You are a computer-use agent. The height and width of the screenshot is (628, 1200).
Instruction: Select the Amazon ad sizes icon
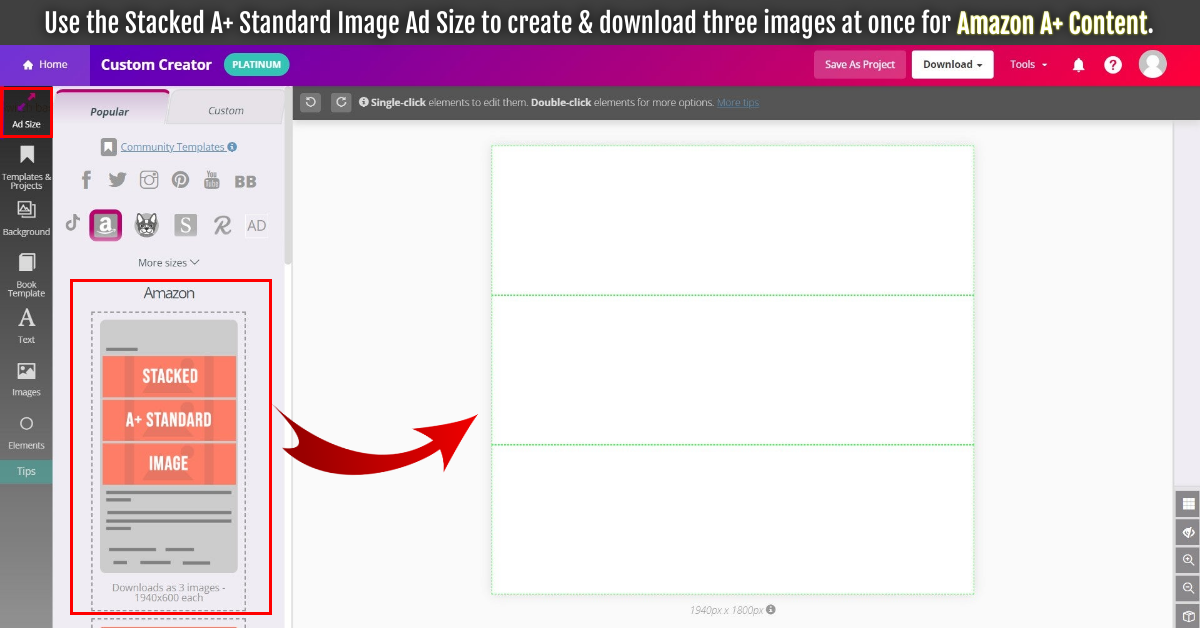pos(105,225)
